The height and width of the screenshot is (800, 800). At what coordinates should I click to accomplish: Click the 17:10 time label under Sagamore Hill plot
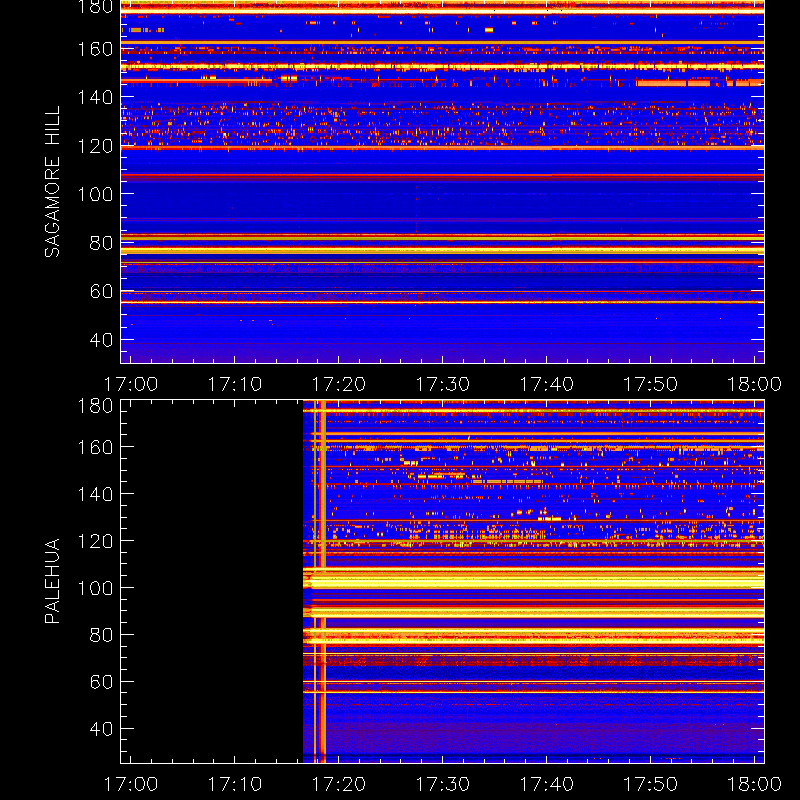pyautogui.click(x=235, y=384)
